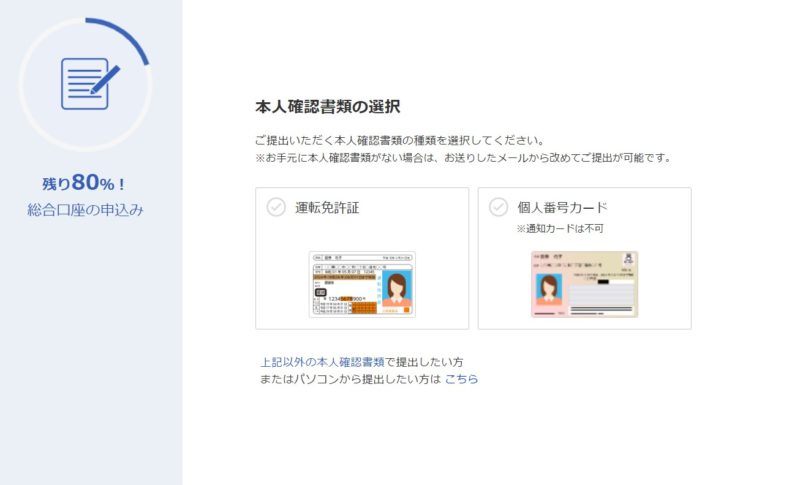This screenshot has width=800, height=485.
Task: Click the driver's license sample card image
Action: (x=362, y=284)
